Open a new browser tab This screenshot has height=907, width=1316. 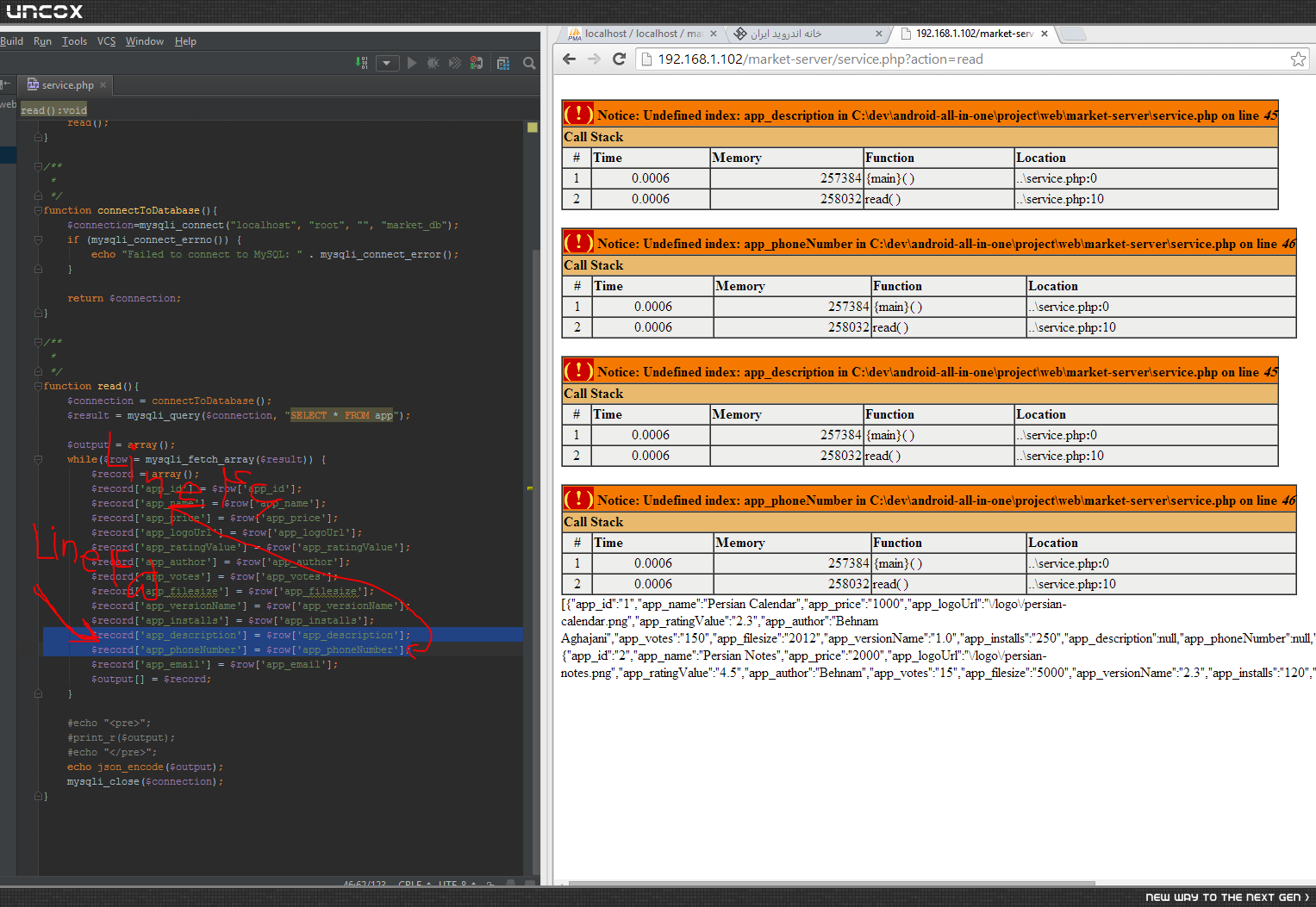1072,34
